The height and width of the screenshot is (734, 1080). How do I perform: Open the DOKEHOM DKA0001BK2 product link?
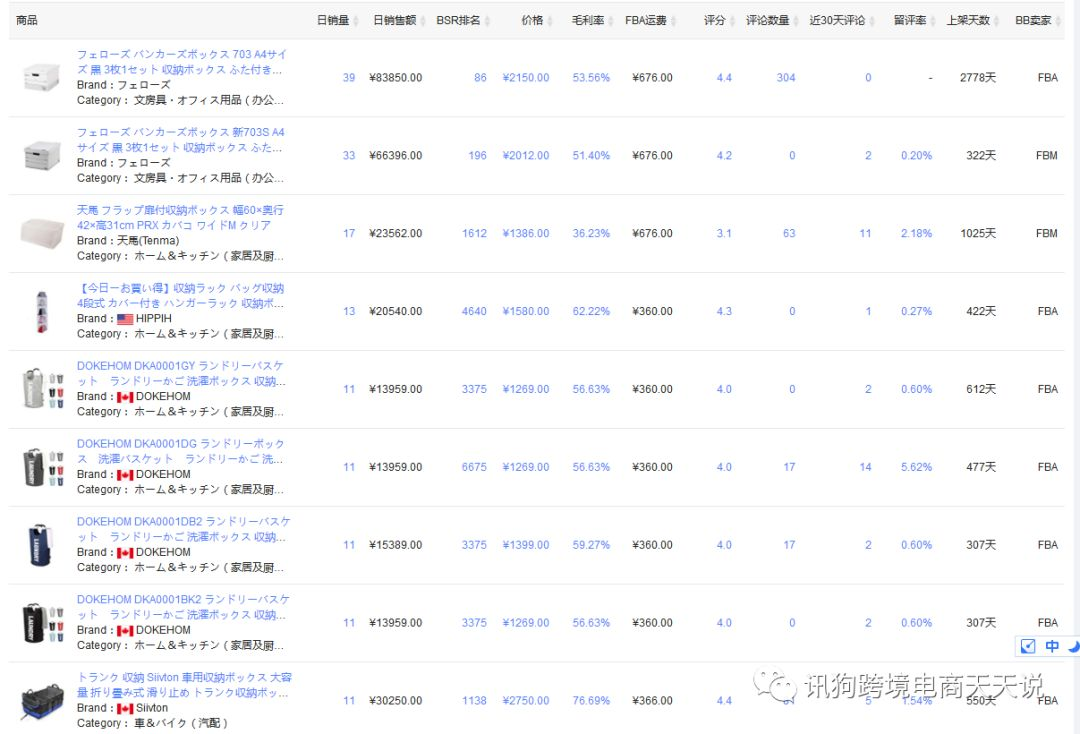click(x=184, y=607)
